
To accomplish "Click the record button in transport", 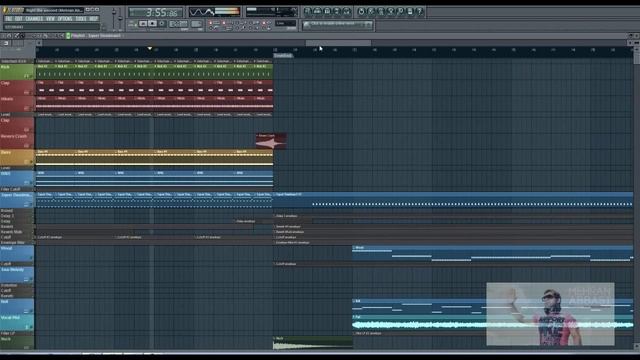I will click(162, 24).
